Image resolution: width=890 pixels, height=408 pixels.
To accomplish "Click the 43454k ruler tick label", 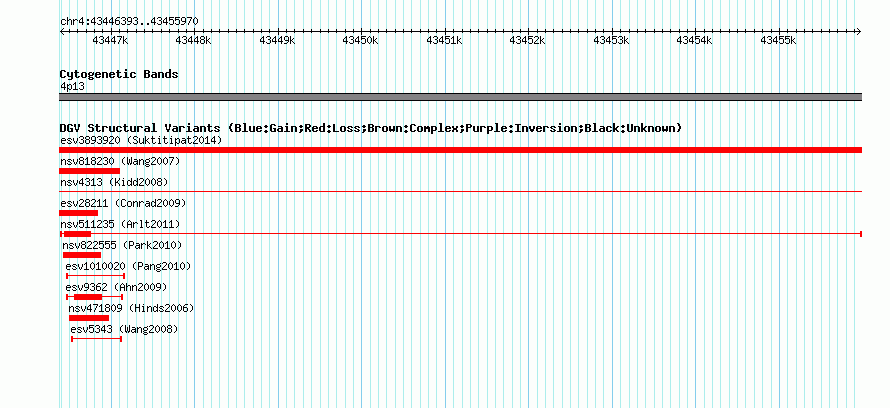I will coord(695,40).
